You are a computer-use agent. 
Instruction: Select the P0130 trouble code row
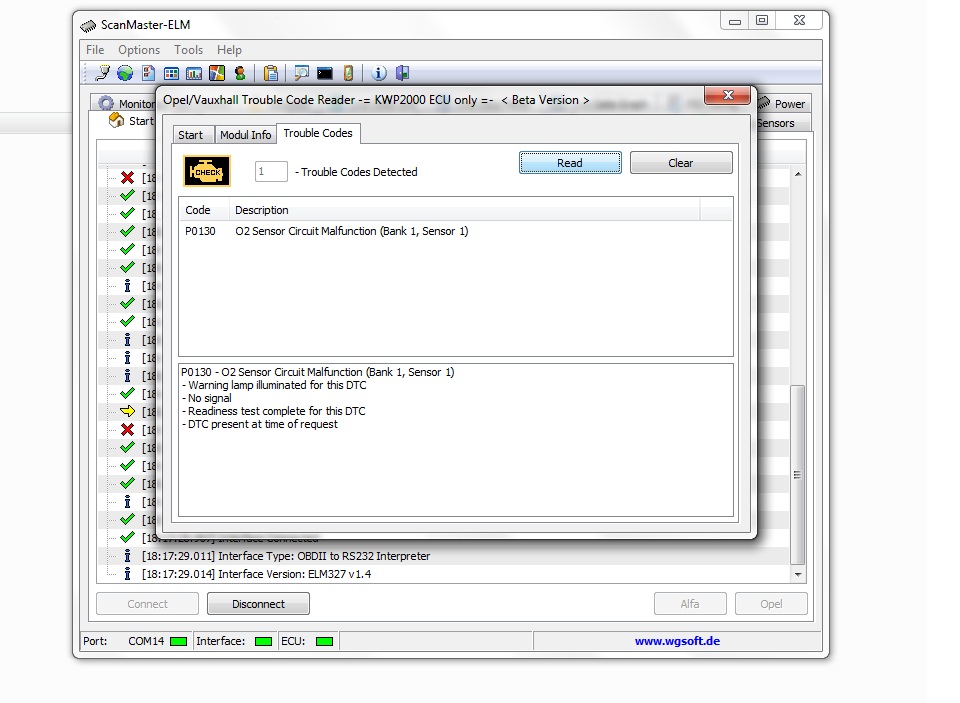click(327, 231)
